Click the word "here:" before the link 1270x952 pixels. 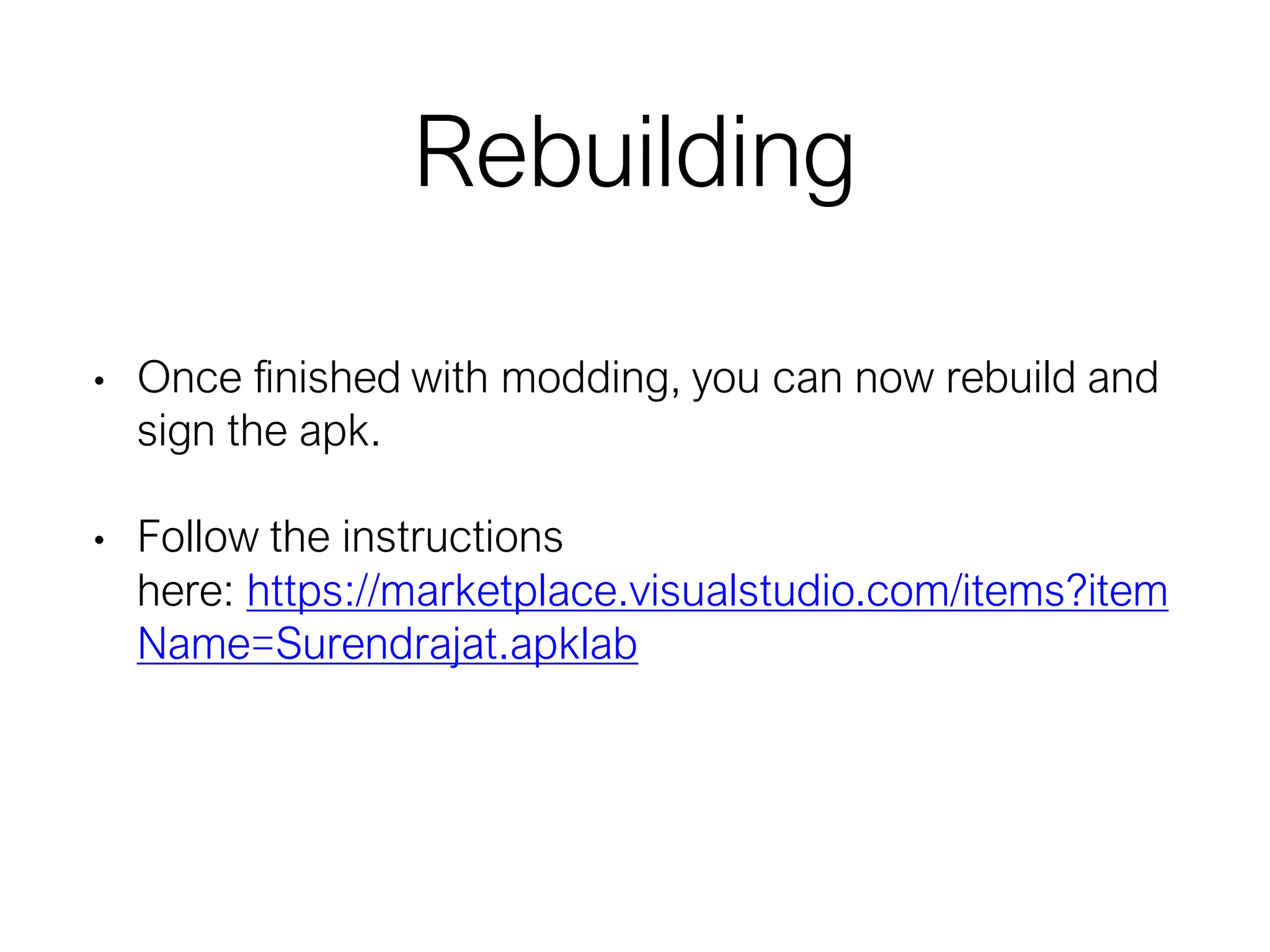pos(185,591)
